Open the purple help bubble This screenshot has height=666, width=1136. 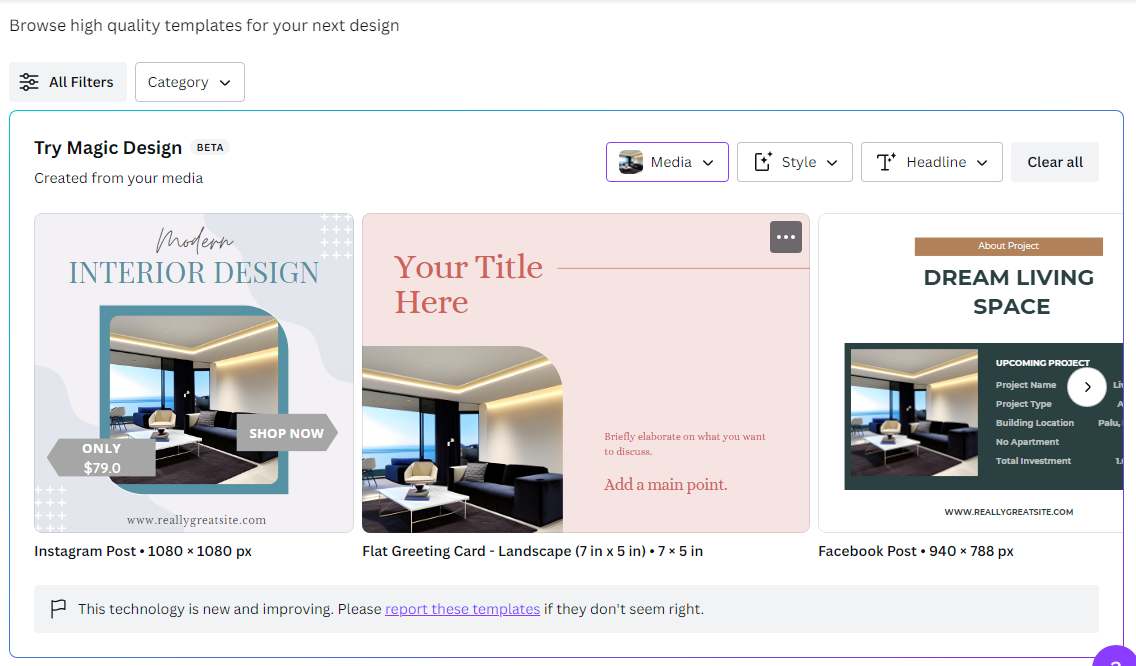click(1116, 657)
